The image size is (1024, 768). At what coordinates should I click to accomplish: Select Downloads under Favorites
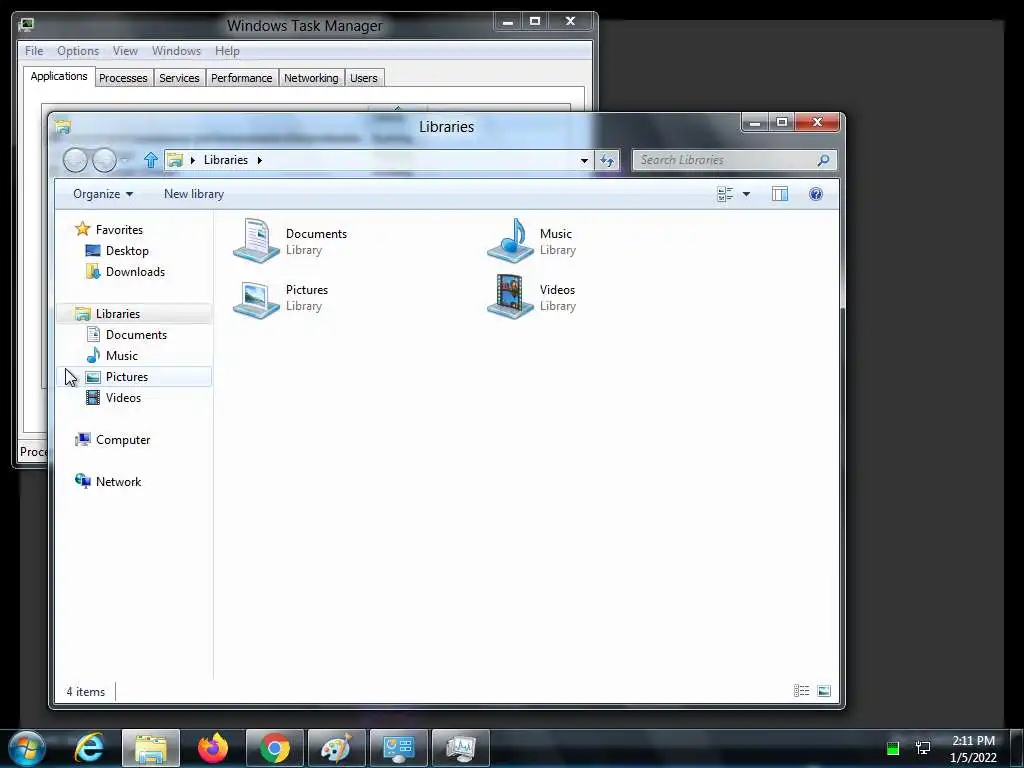(135, 272)
